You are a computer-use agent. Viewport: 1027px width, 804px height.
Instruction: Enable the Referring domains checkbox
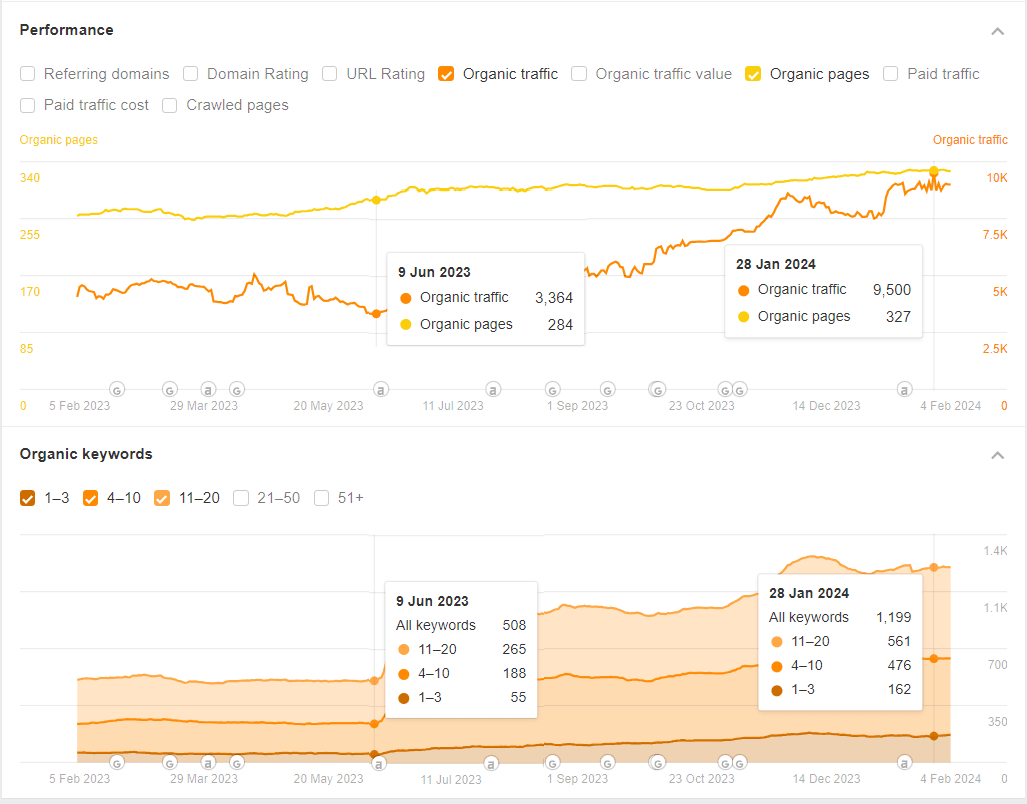28,74
